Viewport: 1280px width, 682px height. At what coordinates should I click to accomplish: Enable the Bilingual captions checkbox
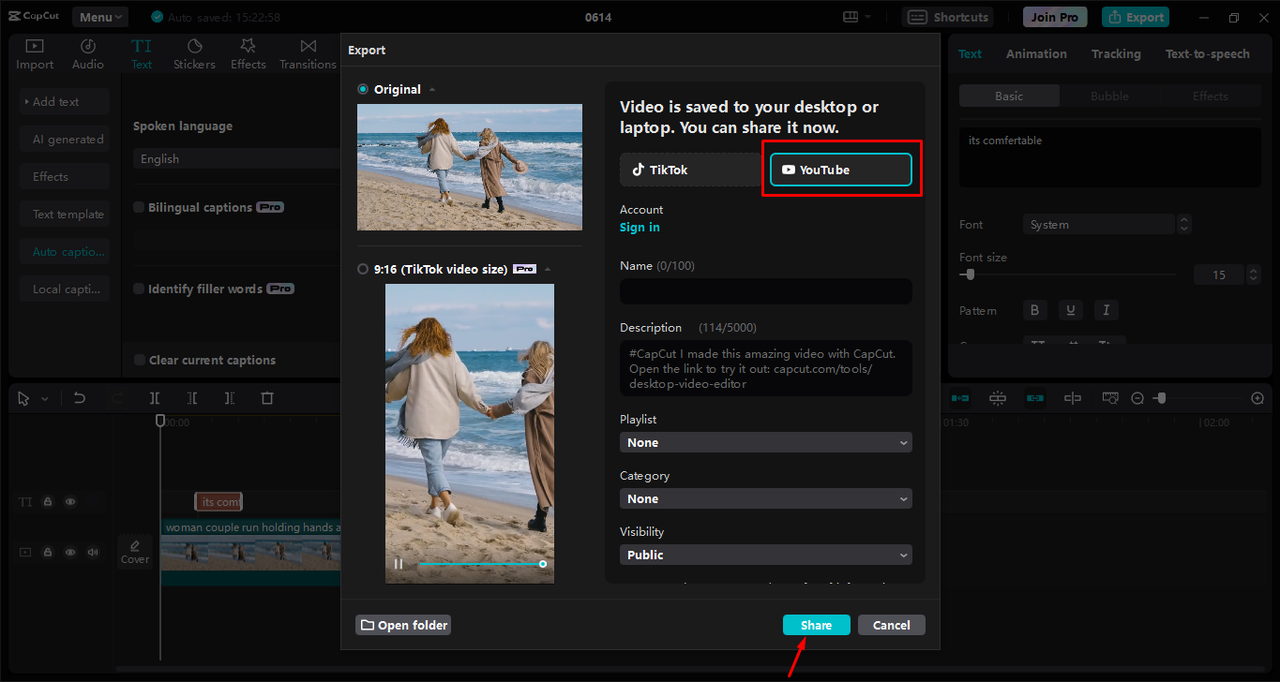tap(139, 207)
